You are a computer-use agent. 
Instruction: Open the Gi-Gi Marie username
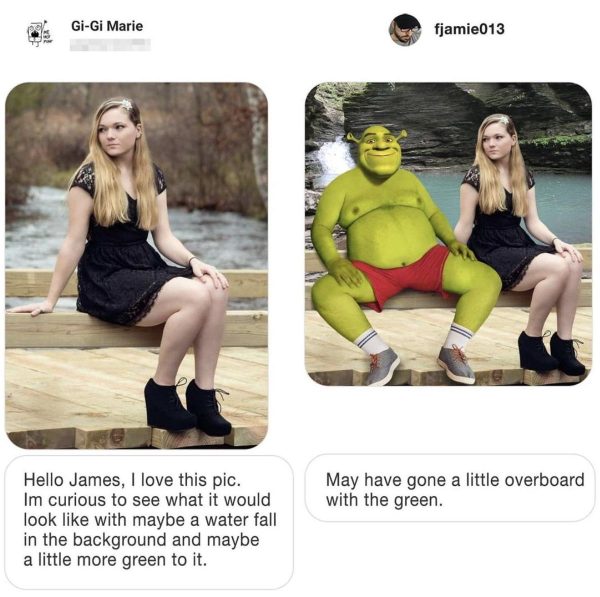point(107,26)
